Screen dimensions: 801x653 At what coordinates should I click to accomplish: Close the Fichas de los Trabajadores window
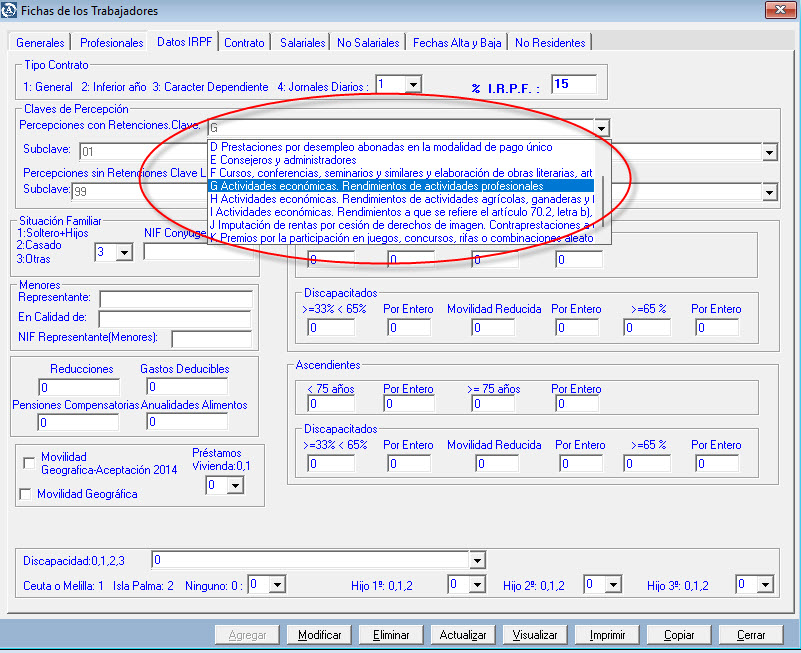click(x=775, y=11)
